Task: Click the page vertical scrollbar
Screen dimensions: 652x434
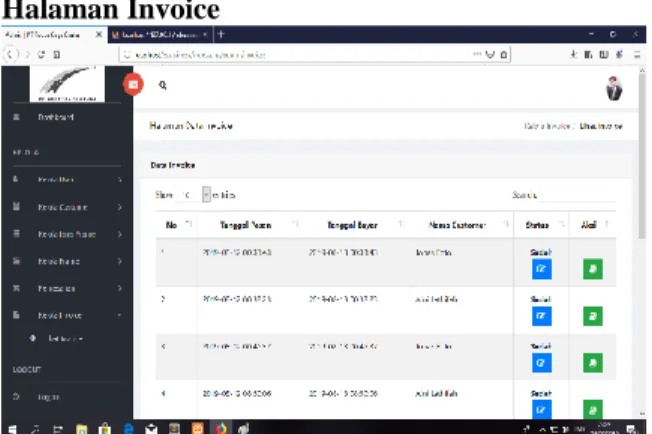Action: coord(642,154)
